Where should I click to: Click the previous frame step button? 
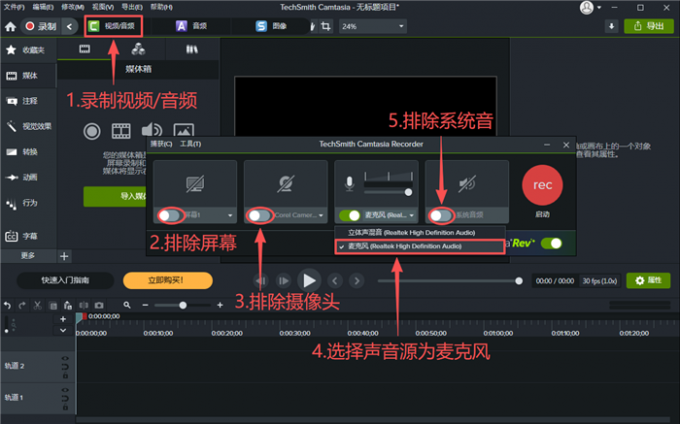[261, 281]
